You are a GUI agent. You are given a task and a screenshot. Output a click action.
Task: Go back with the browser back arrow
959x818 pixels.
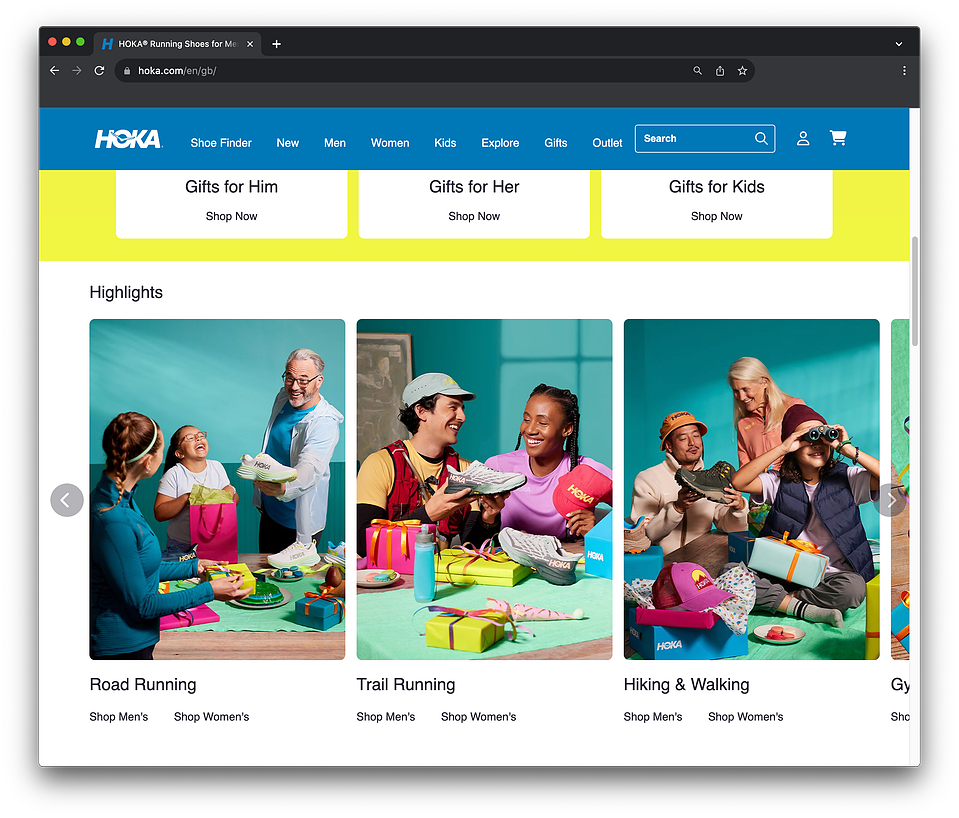click(54, 71)
